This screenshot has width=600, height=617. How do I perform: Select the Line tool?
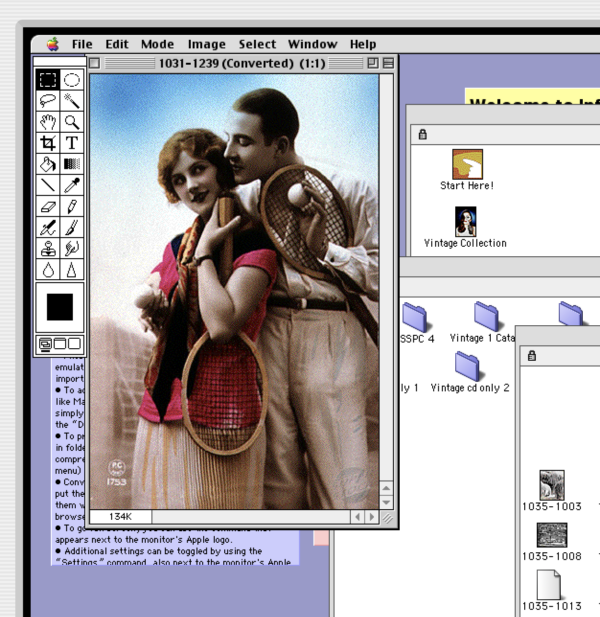(x=48, y=185)
